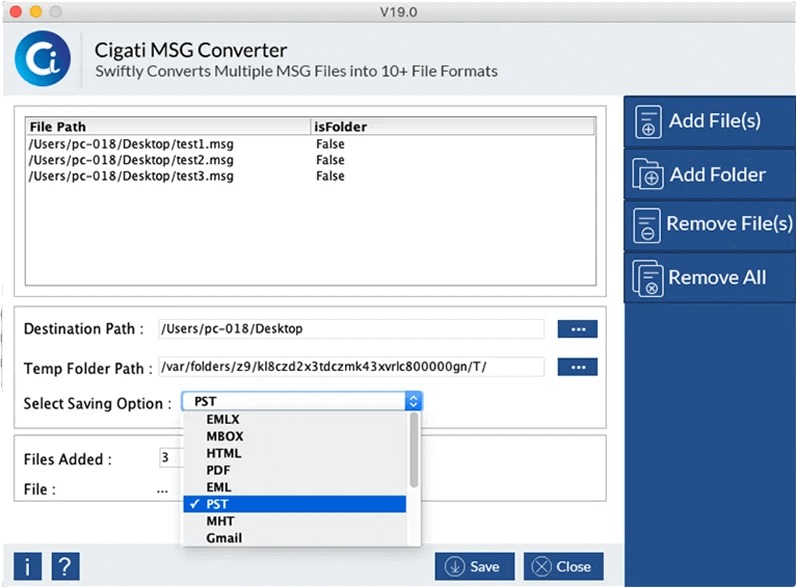Click the Close button

coord(564,566)
